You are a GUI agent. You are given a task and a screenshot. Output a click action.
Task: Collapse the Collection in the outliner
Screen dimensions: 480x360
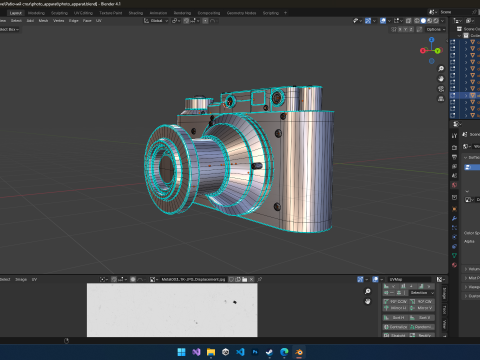460,35
